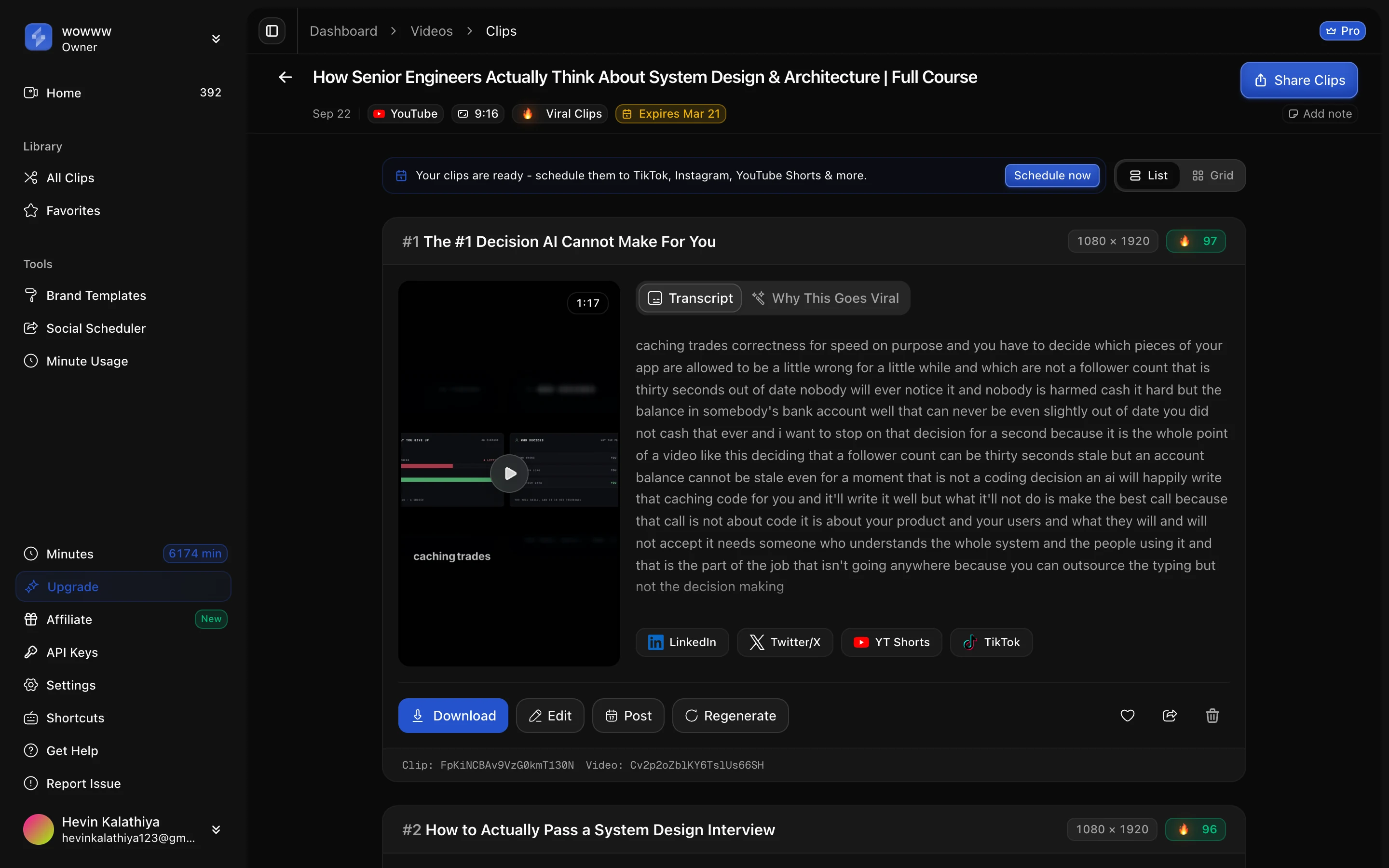The image size is (1389, 868).
Task: Select the Transcript tab
Action: coord(690,298)
